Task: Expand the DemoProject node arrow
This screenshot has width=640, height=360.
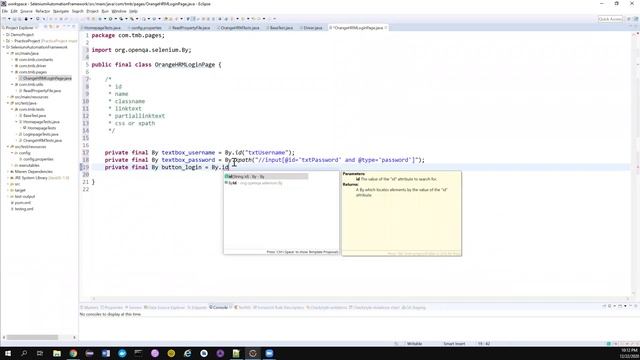Action: point(4,35)
